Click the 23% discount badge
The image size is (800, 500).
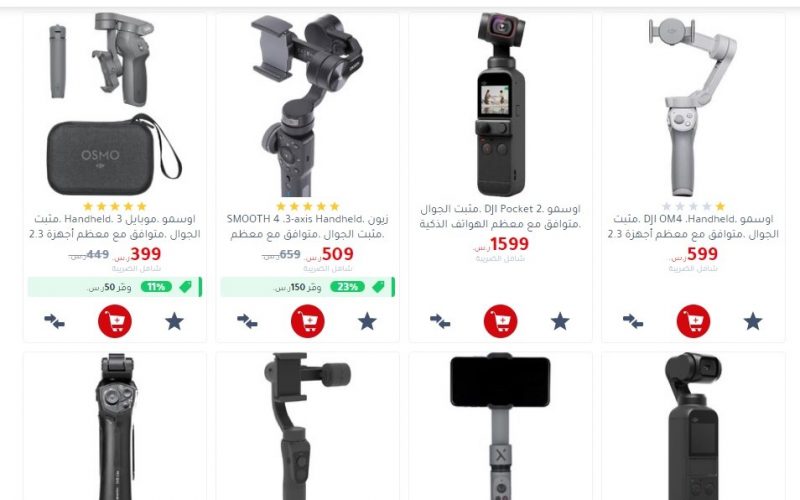348,287
